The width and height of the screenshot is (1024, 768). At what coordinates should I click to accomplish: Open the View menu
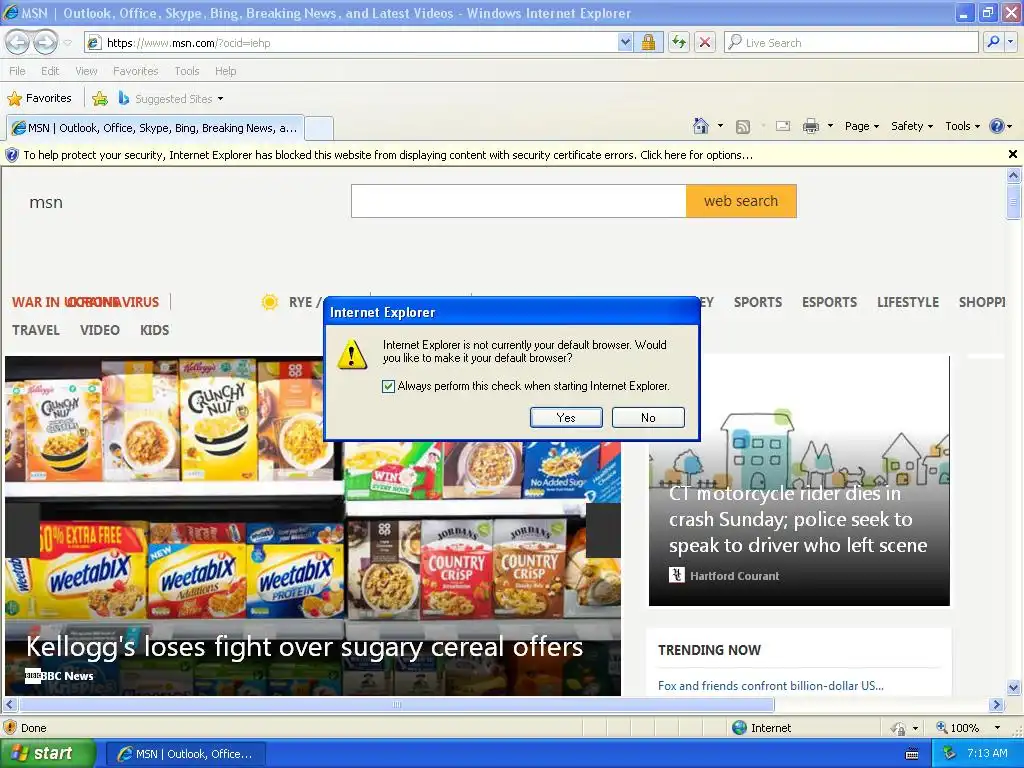pos(86,71)
